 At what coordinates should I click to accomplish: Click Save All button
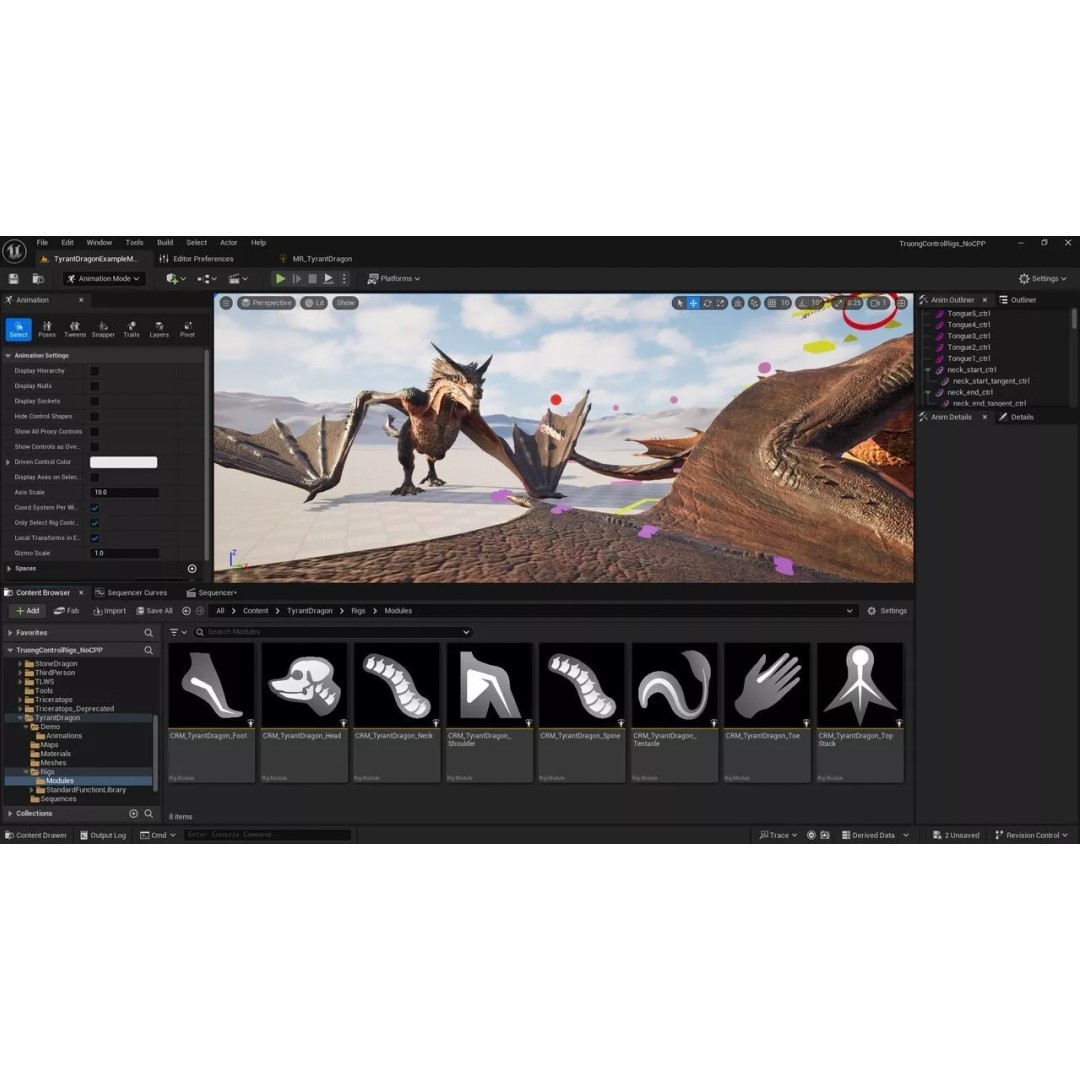point(154,611)
